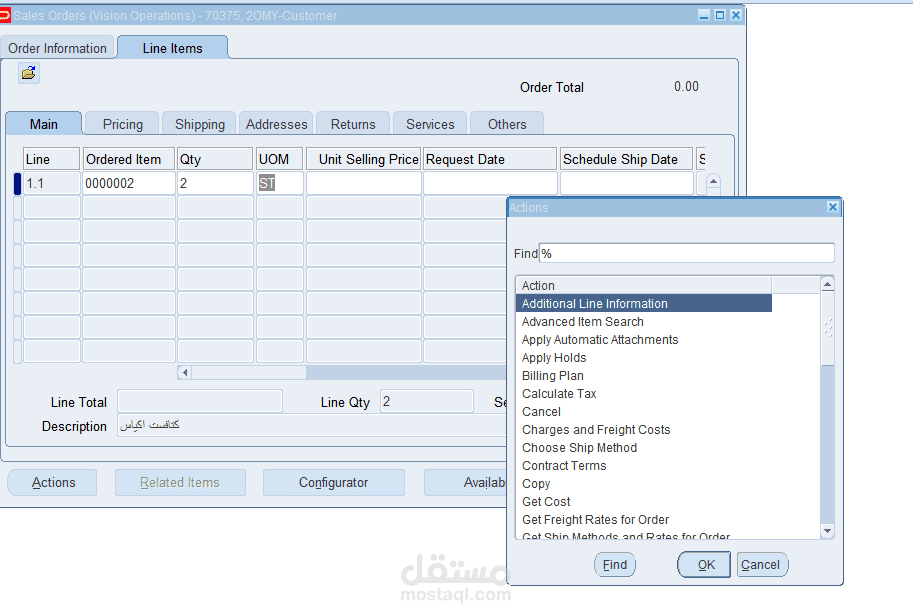Click the Description field with Arabic text

tap(312, 426)
